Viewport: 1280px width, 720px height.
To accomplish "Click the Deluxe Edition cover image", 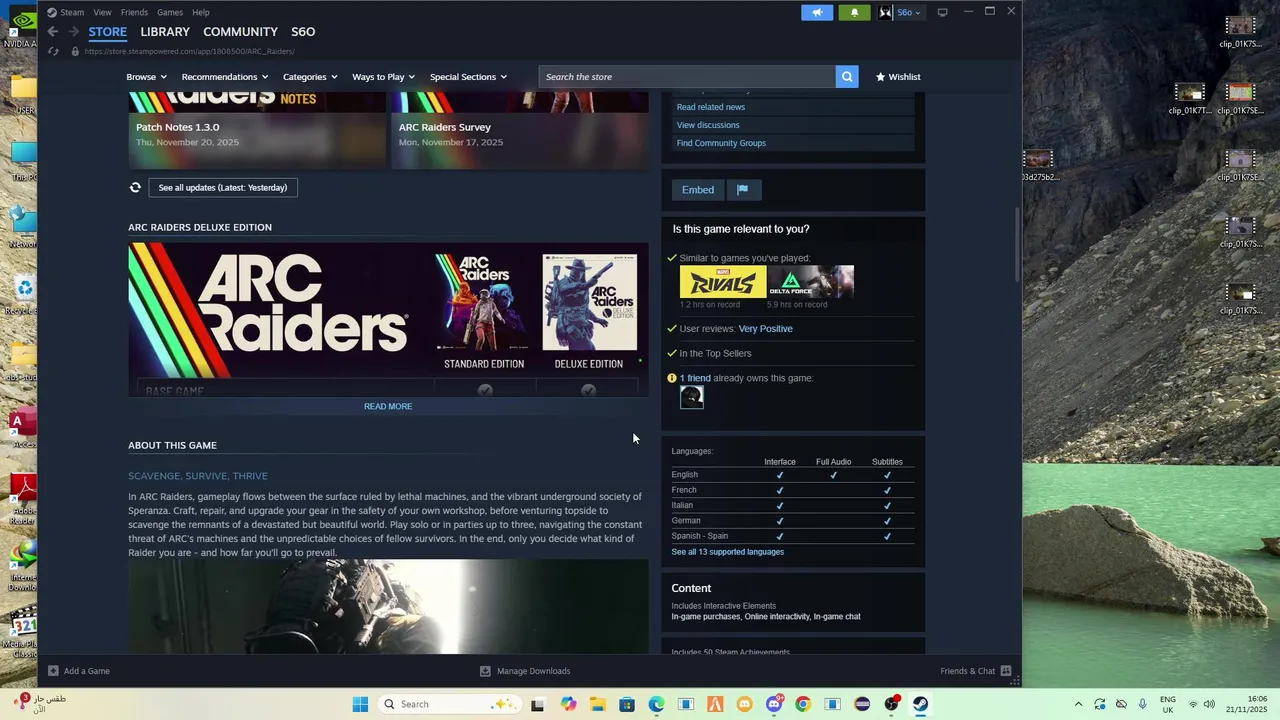I will [589, 302].
